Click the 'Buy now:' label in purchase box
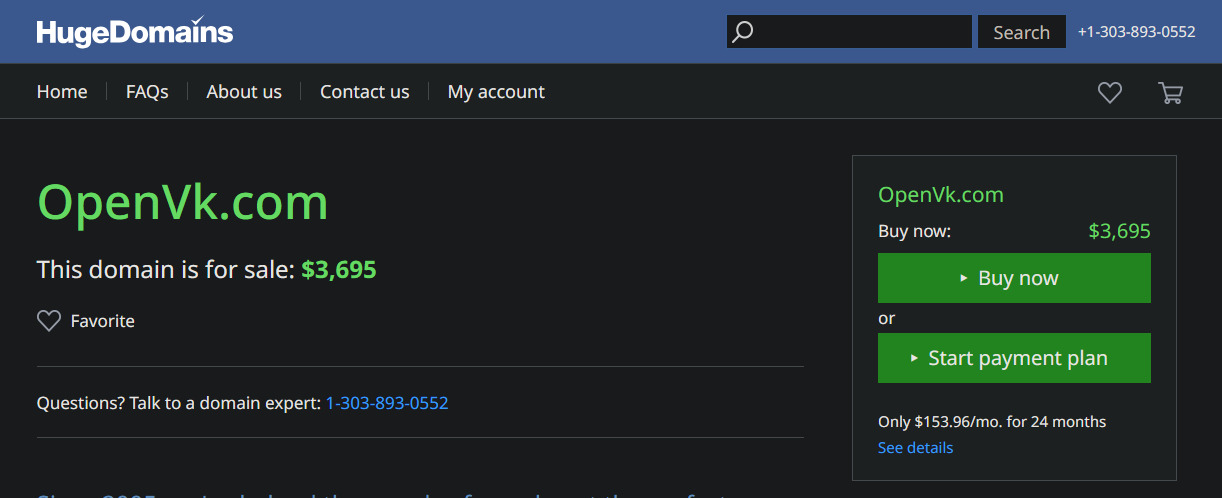Image resolution: width=1222 pixels, height=498 pixels. coord(914,232)
